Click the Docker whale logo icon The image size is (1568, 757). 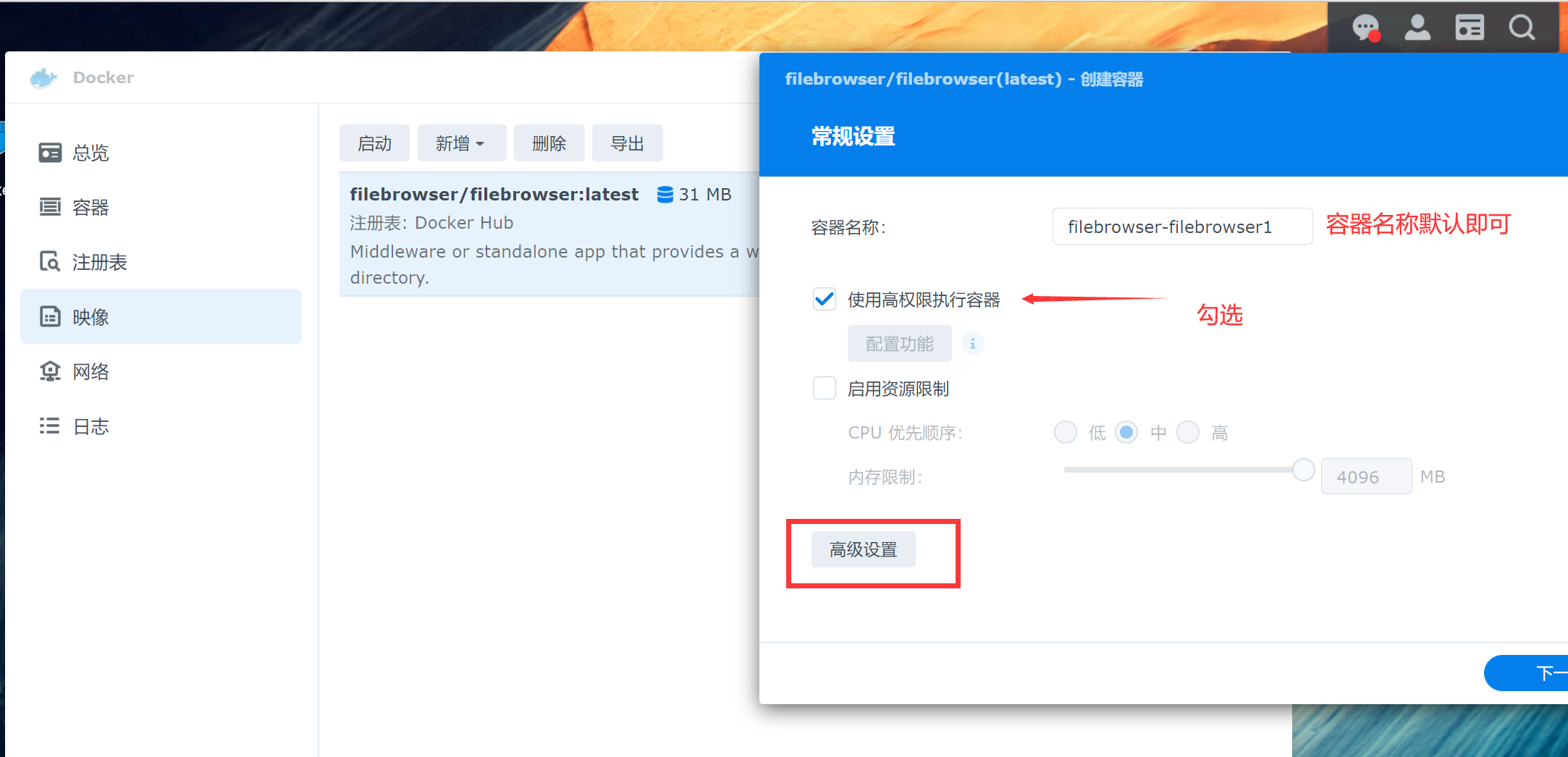43,77
